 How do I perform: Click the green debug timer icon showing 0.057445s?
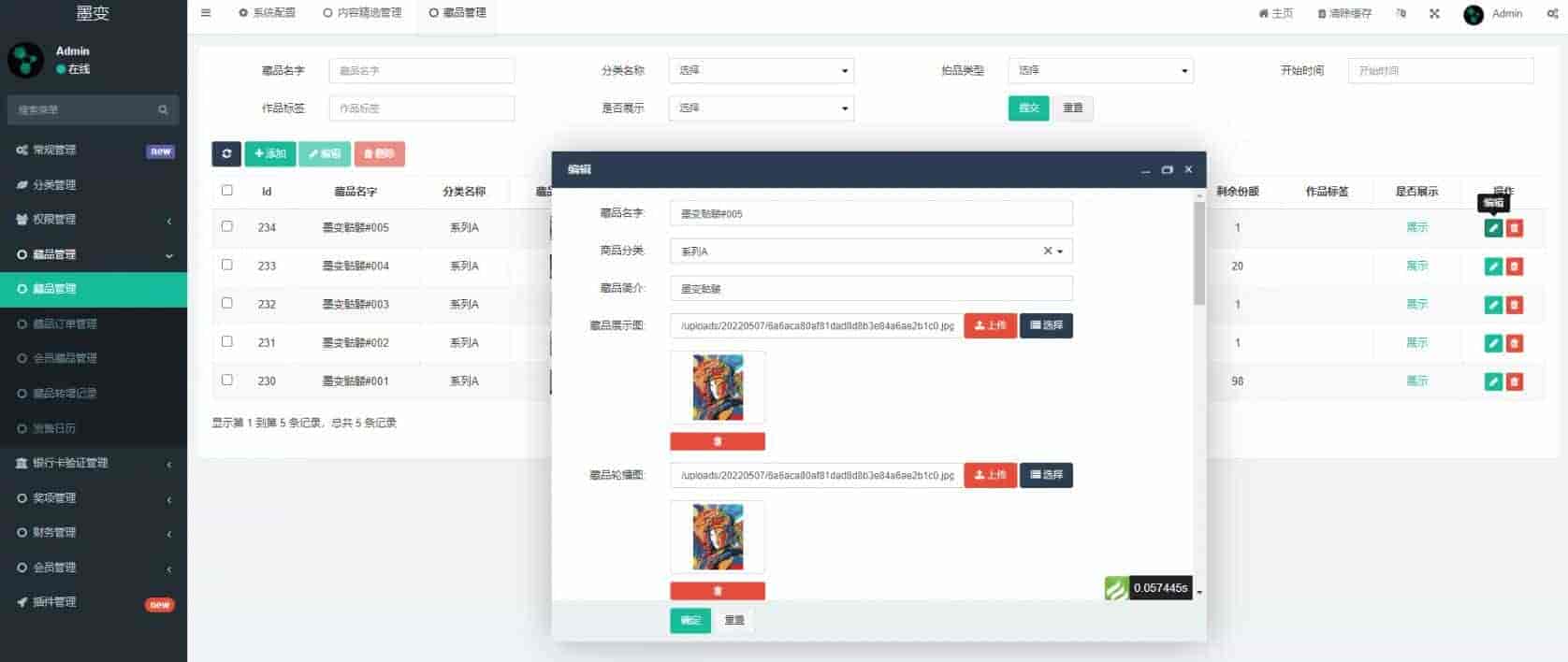tap(1116, 588)
